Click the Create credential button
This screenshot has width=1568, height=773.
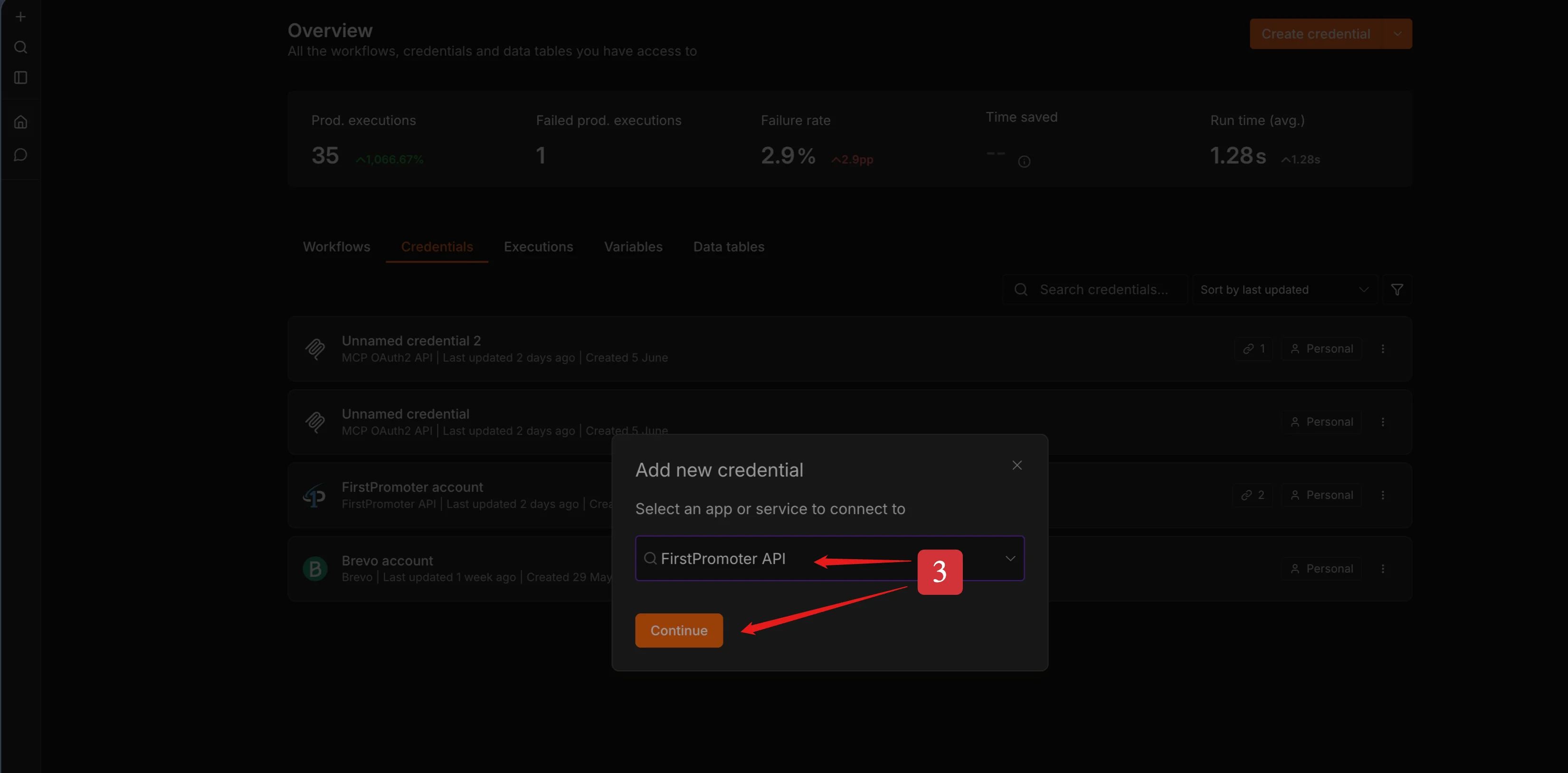coord(1316,34)
